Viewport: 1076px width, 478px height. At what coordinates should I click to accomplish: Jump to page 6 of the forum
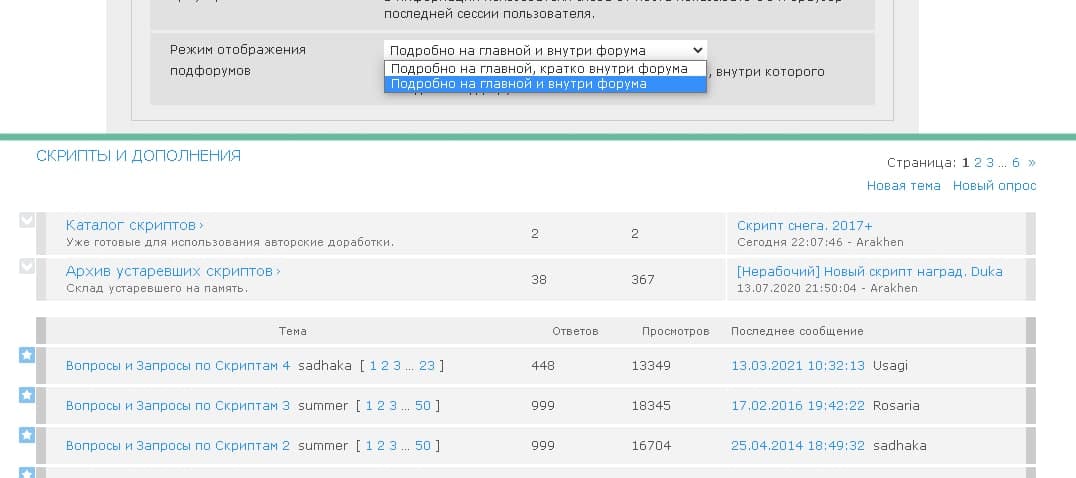point(1016,163)
